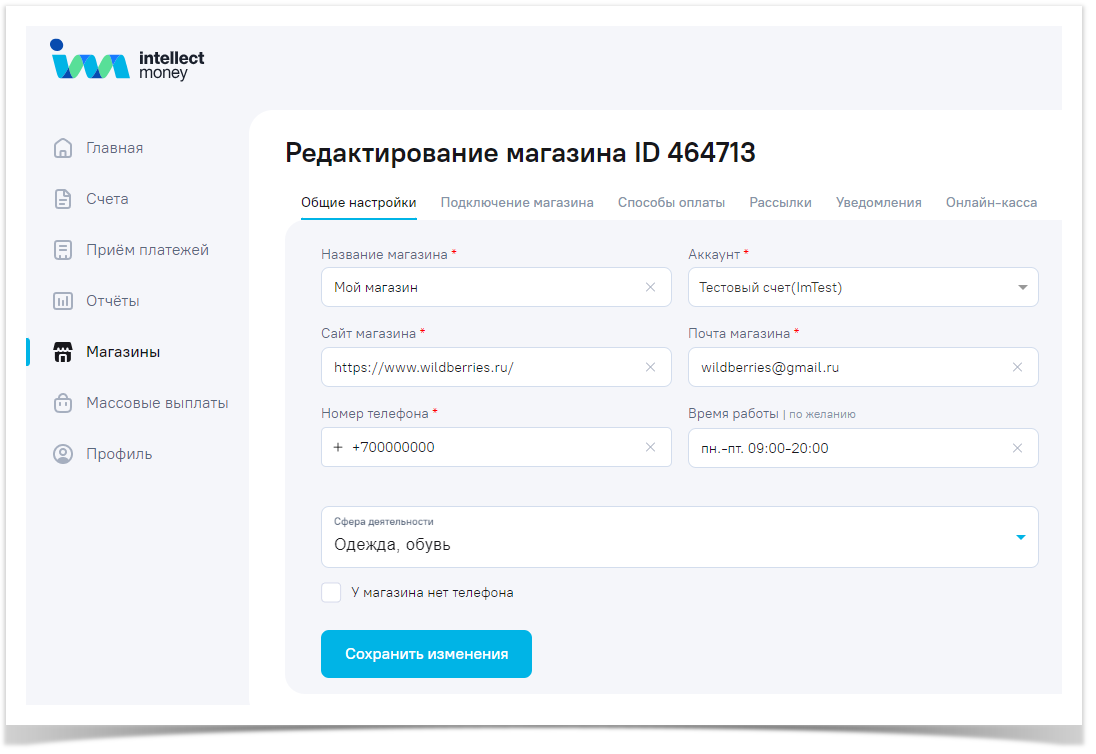Click the Магазины store icon
This screenshot has height=754, width=1096.
click(x=63, y=352)
